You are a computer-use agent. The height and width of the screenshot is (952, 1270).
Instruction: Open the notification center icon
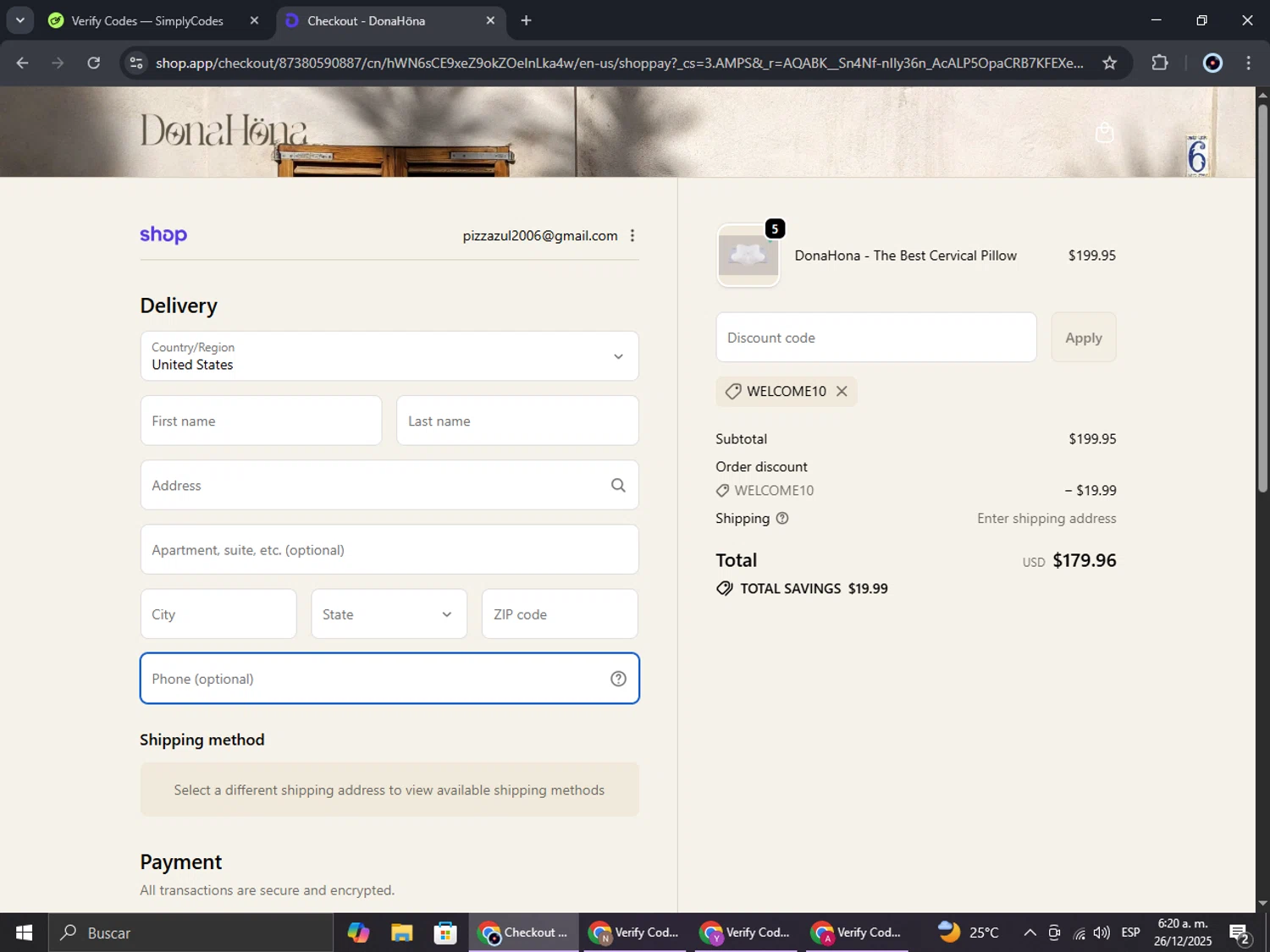(1240, 933)
